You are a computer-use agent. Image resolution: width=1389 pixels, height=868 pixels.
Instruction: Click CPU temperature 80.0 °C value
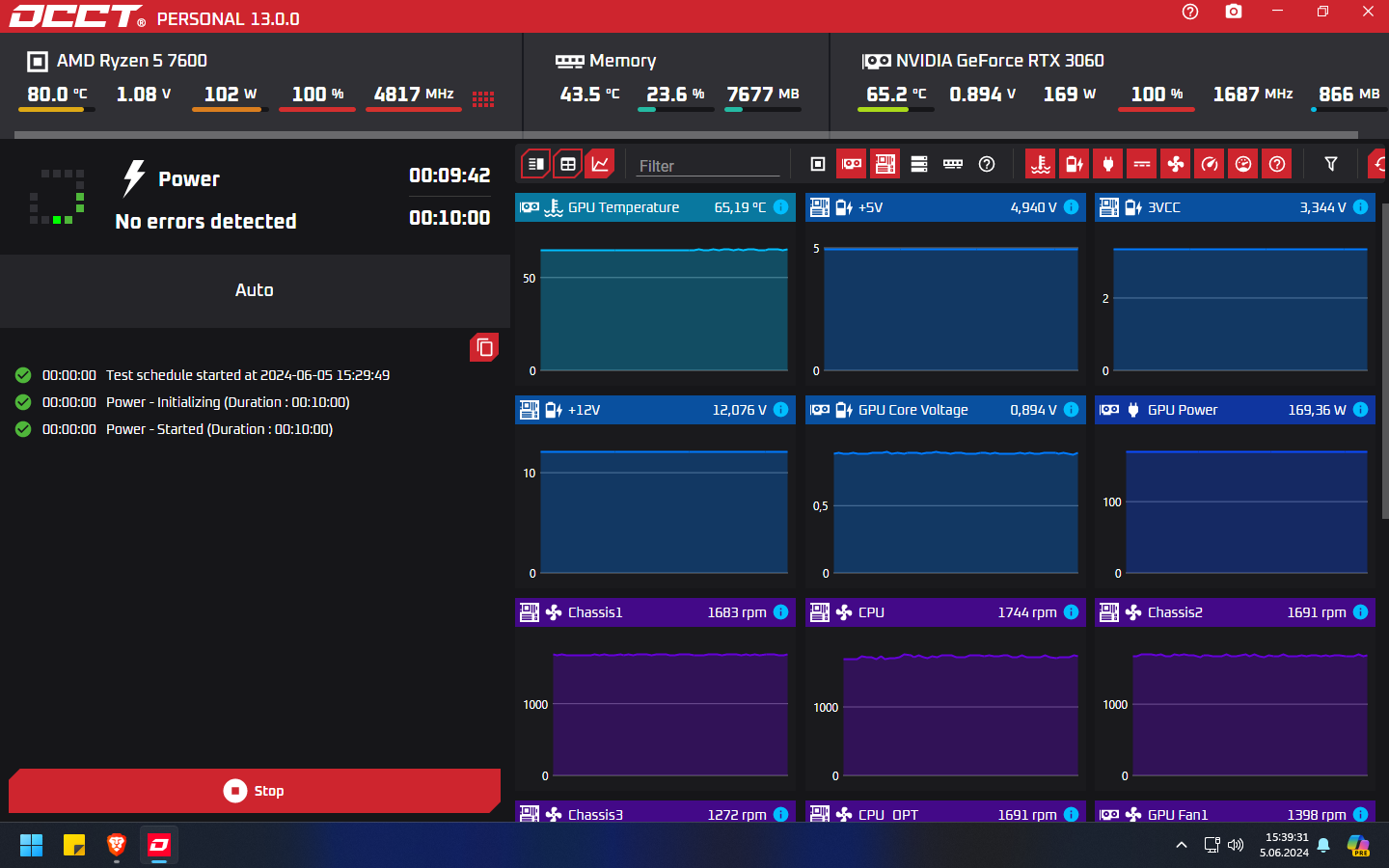(x=57, y=95)
